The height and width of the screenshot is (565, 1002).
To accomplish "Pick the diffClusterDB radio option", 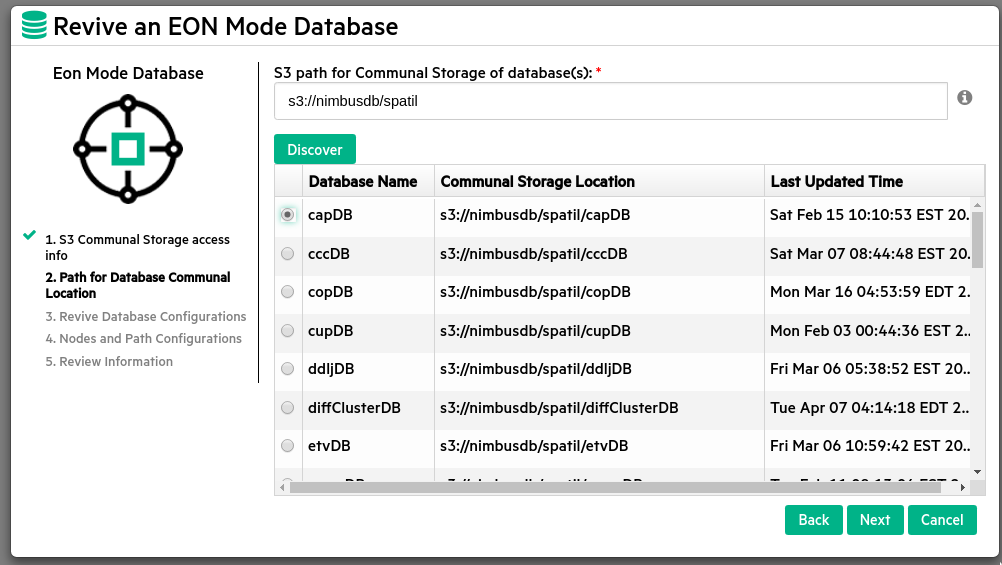I will pos(288,408).
